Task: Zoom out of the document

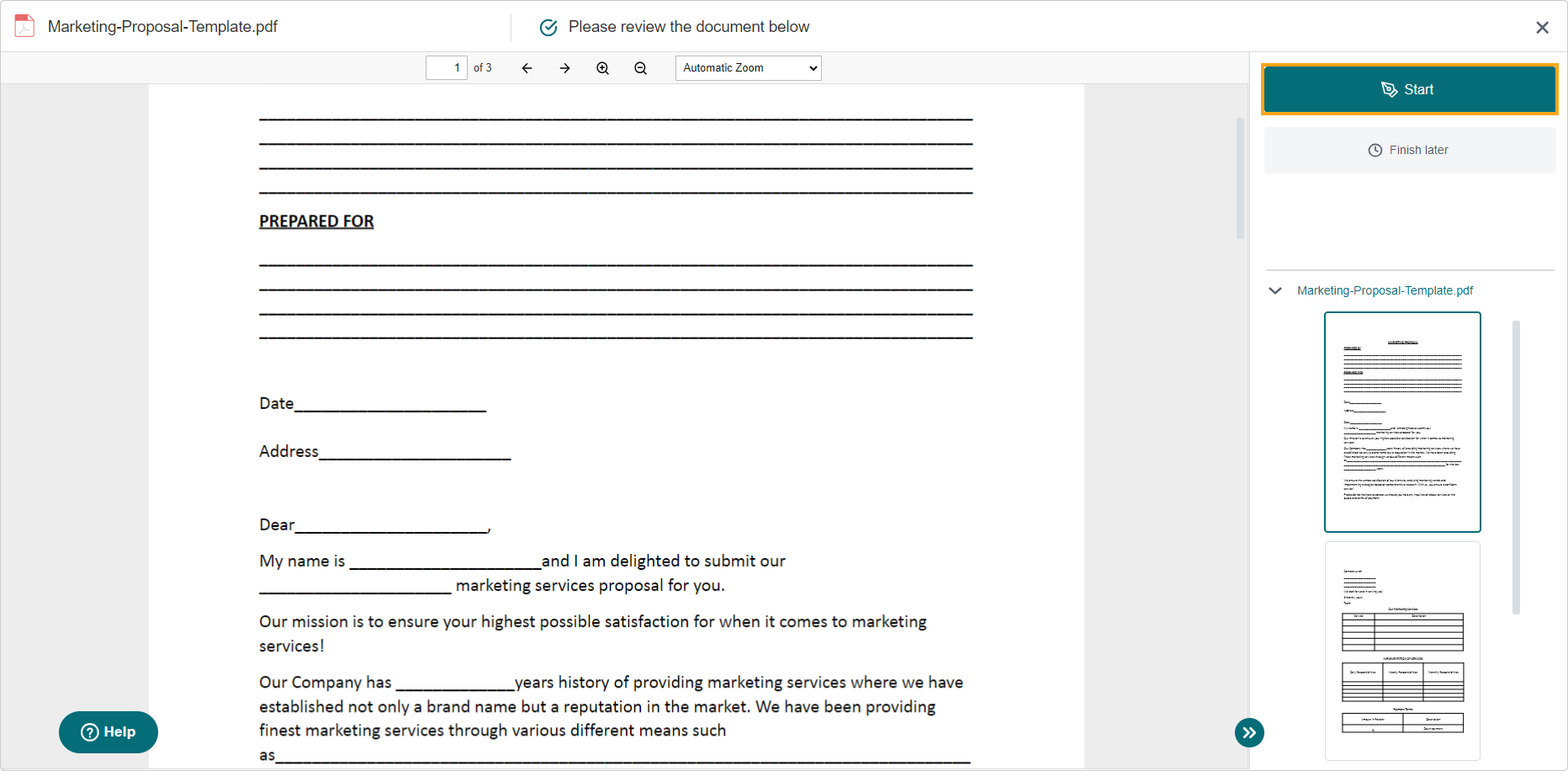Action: point(640,68)
